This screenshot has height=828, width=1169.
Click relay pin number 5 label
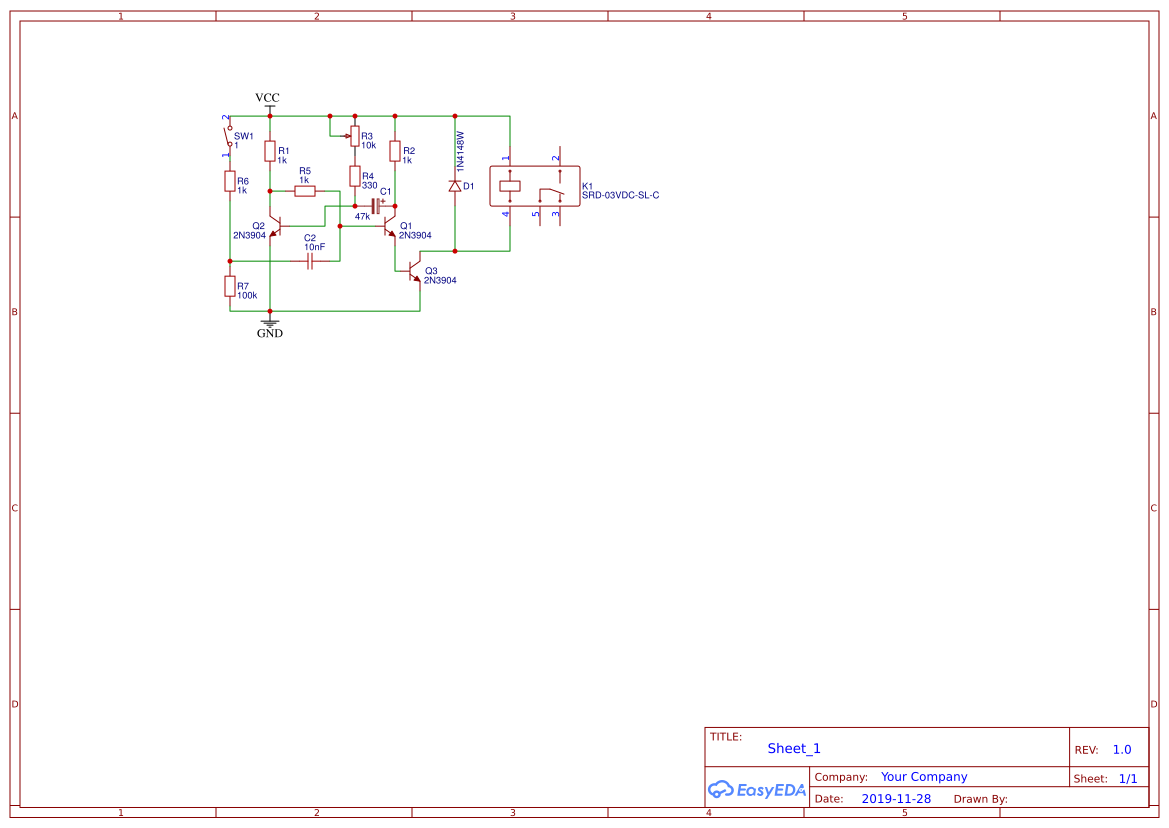[x=535, y=214]
